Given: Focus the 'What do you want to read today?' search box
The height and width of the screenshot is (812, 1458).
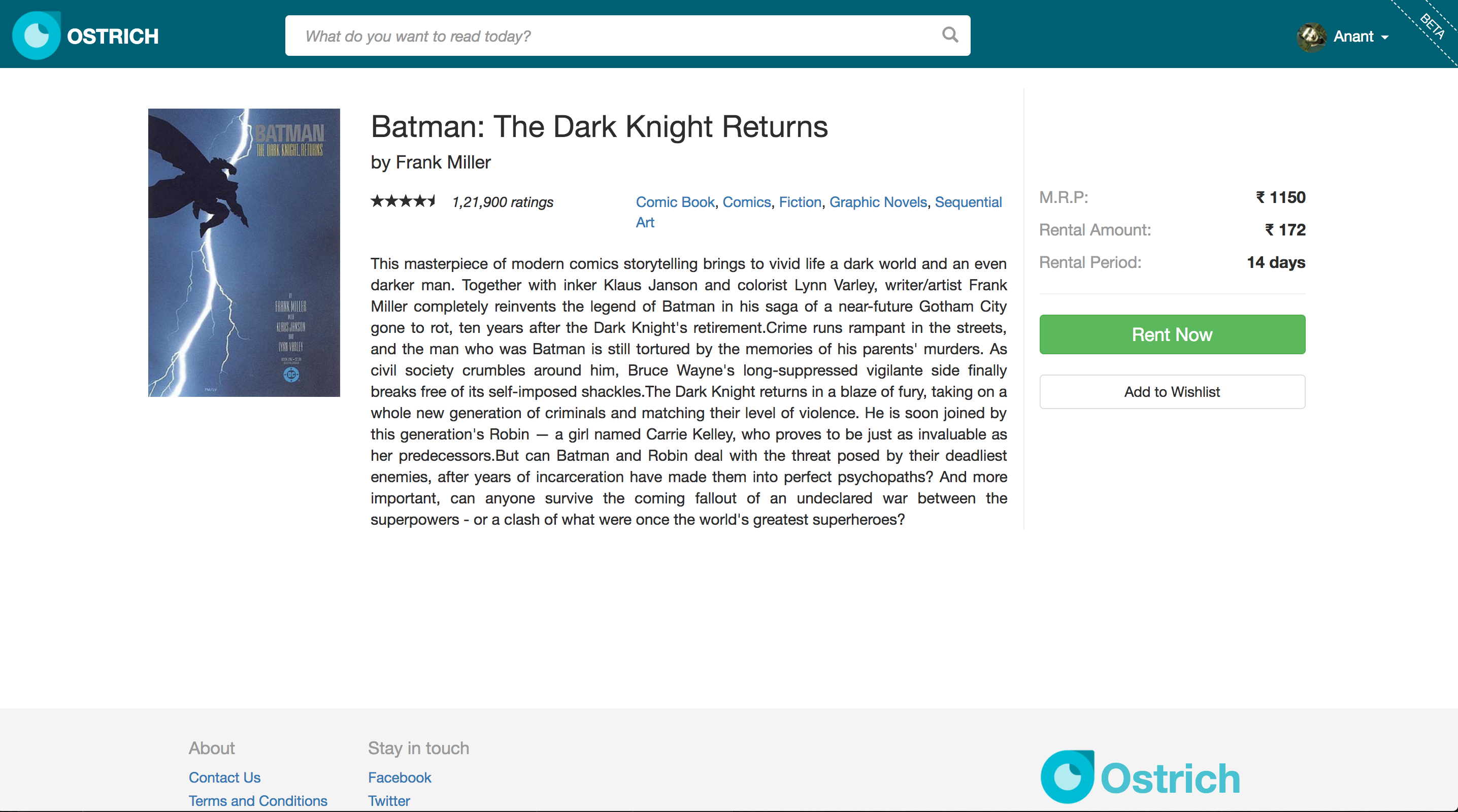Looking at the screenshot, I should [627, 36].
